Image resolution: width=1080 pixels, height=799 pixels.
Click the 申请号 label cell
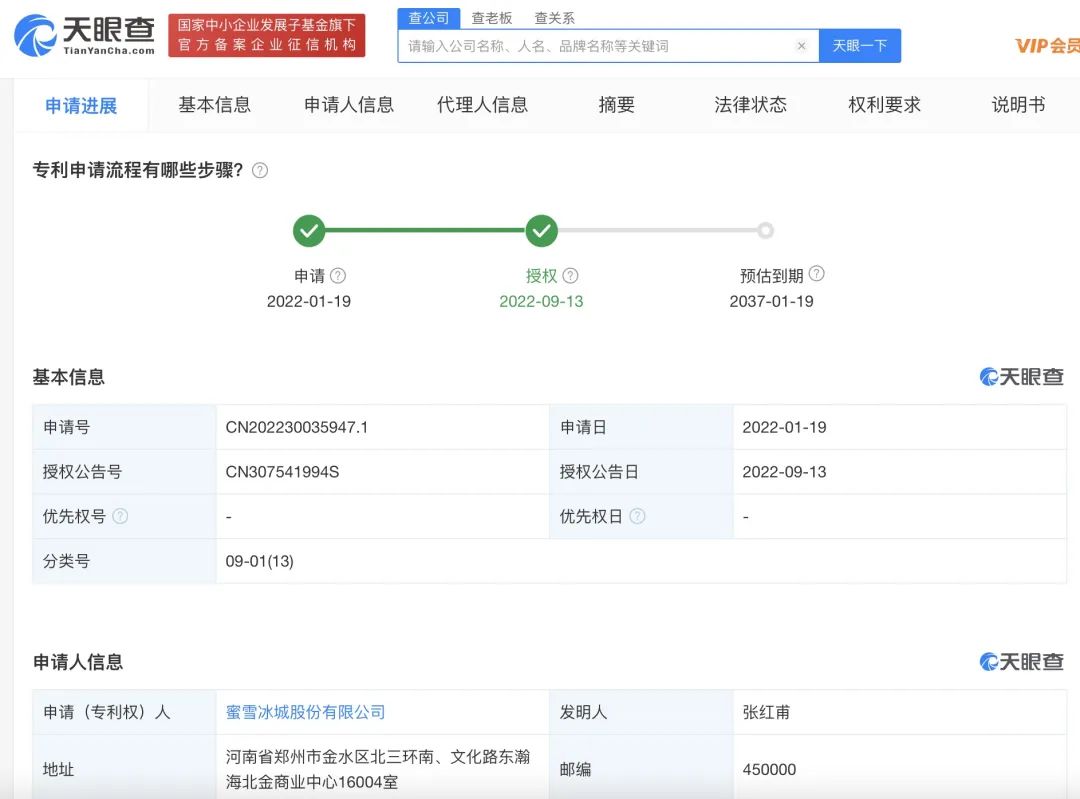coord(124,427)
